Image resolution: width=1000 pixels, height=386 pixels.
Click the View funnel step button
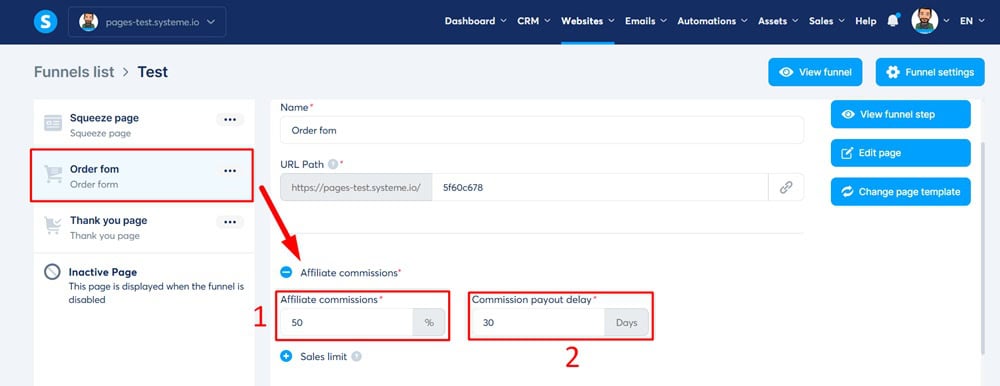point(901,114)
